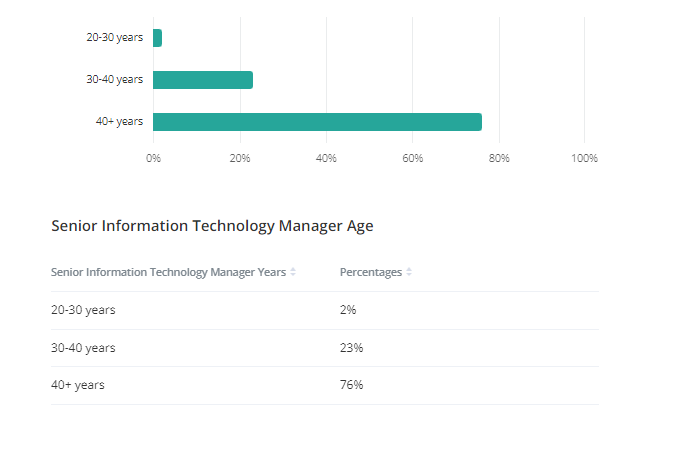The image size is (677, 463).
Task: Click the 40+ years chart axis label
Action: (x=119, y=122)
